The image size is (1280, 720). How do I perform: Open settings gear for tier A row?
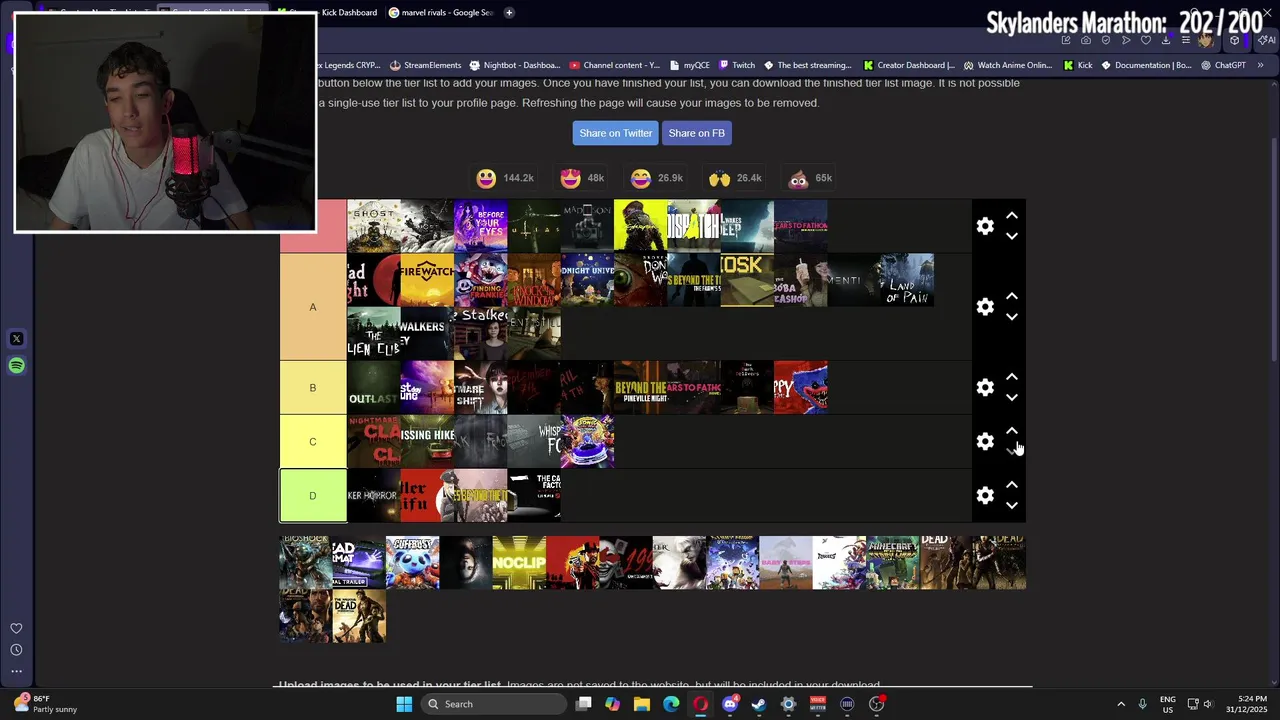985,307
